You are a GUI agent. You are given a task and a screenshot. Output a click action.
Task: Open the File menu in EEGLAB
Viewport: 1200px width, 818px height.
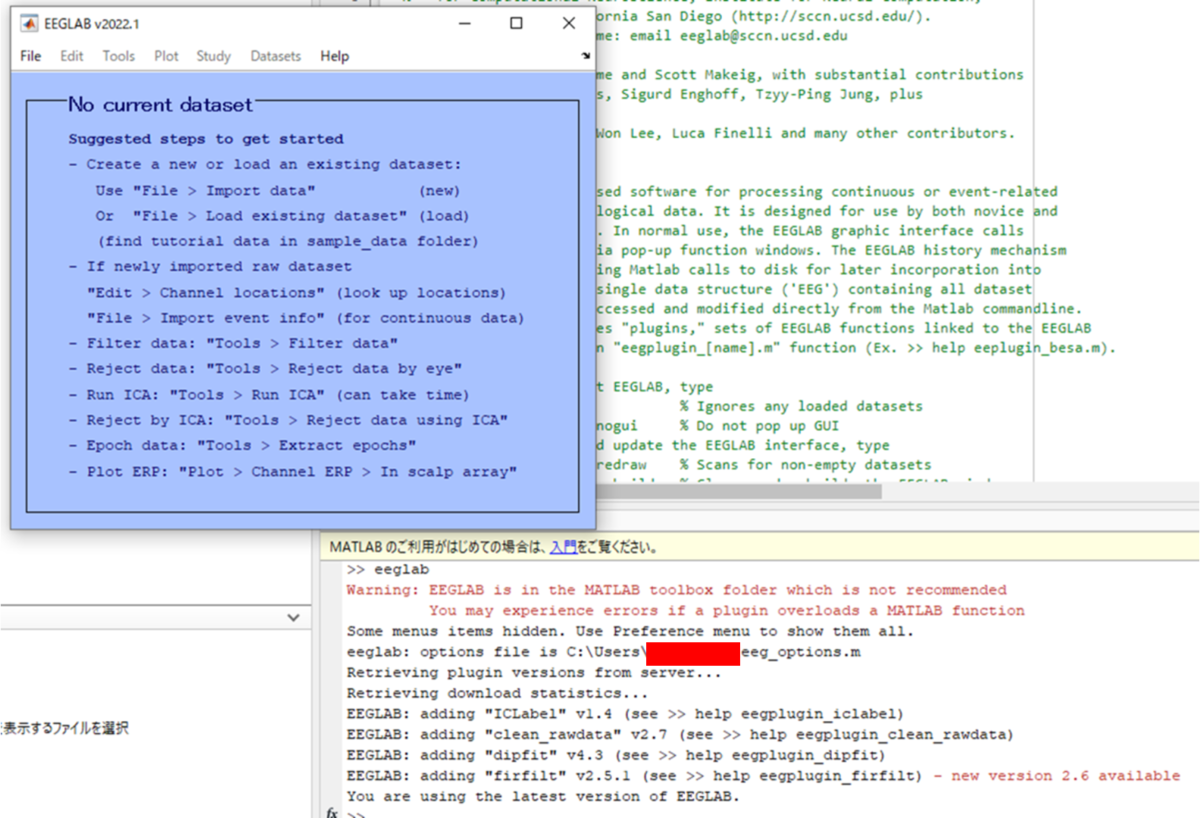coord(31,56)
